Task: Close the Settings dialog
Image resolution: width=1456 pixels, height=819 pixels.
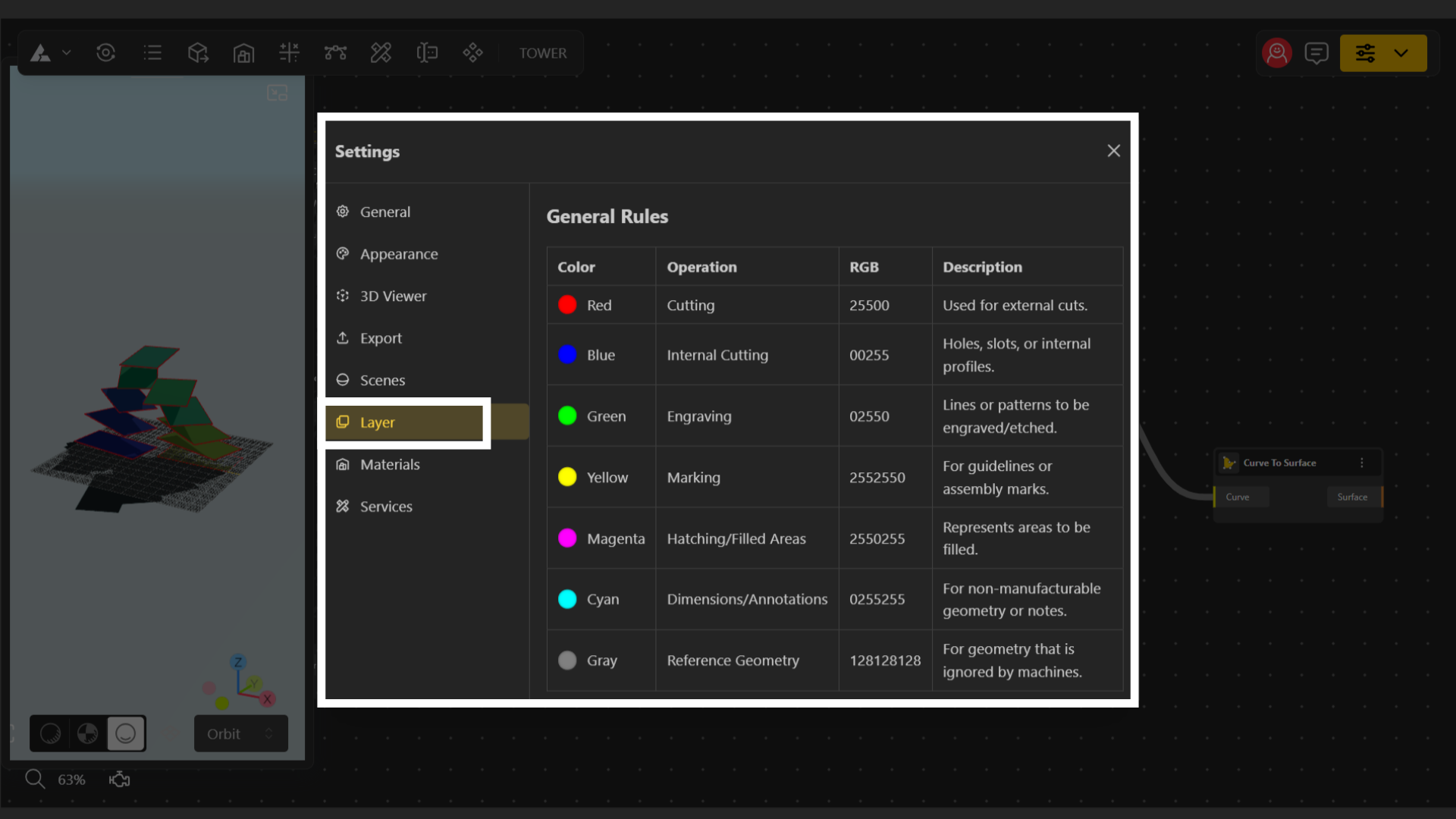Action: click(x=1113, y=151)
